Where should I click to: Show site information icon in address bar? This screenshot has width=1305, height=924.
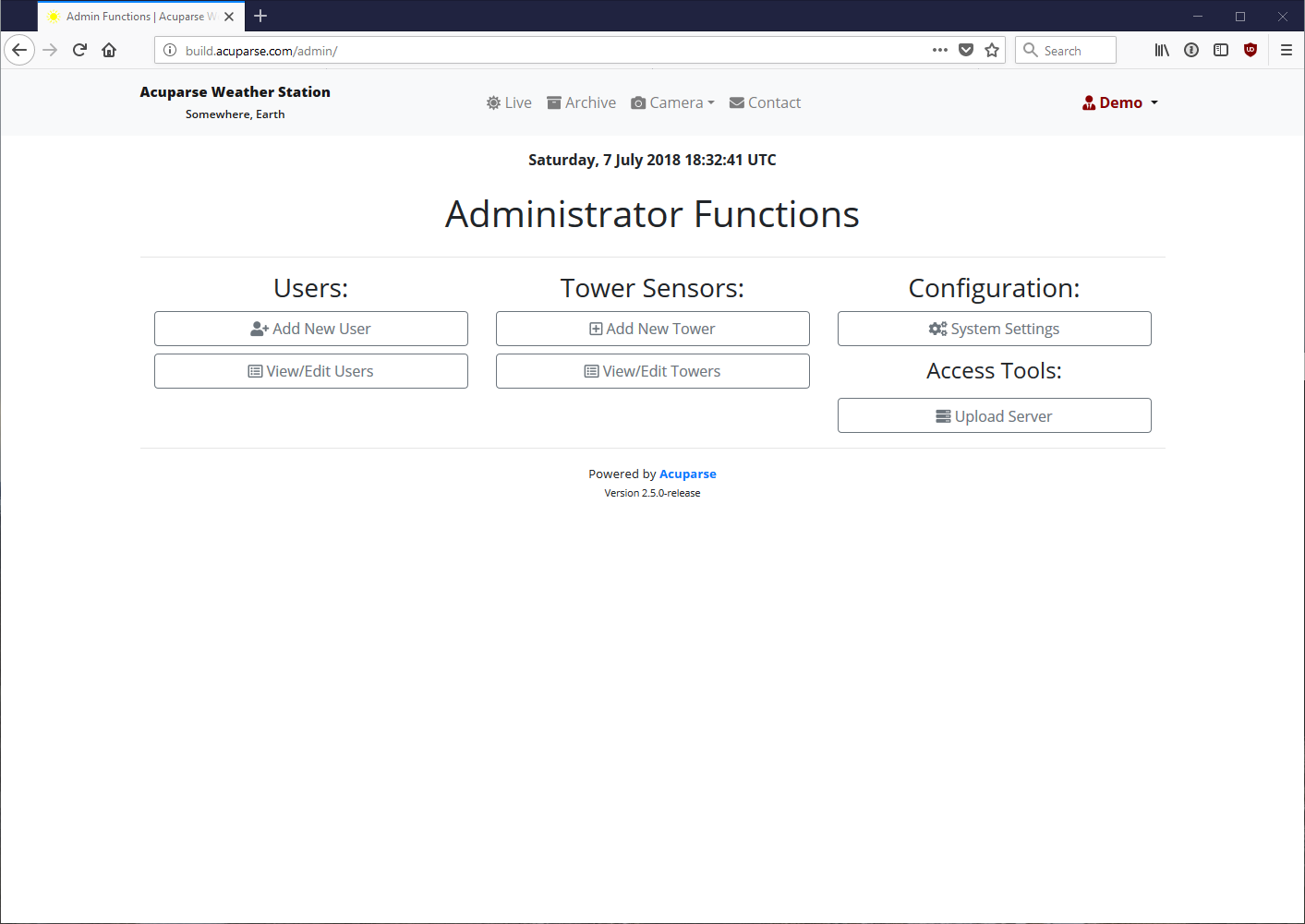pos(170,50)
